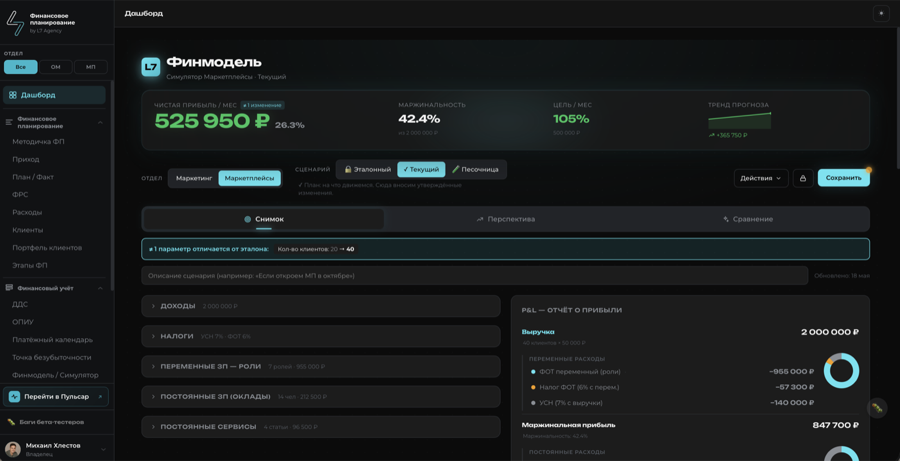This screenshot has height=461, width=900.
Task: Click the L7 badge next to Финмодель title
Action: (x=151, y=67)
